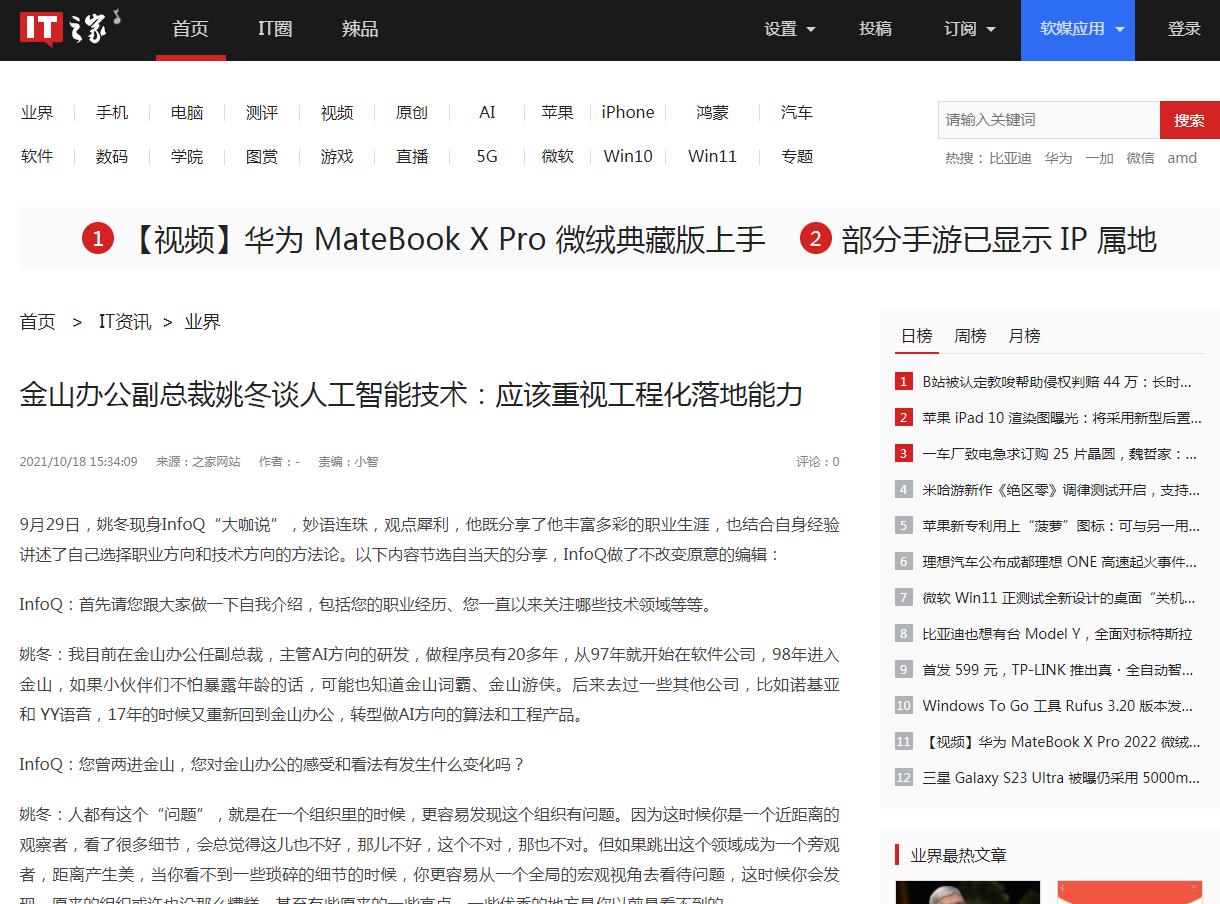The width and height of the screenshot is (1220, 904).
Task: Click hot search term 比亚迪
Action: pos(1010,158)
